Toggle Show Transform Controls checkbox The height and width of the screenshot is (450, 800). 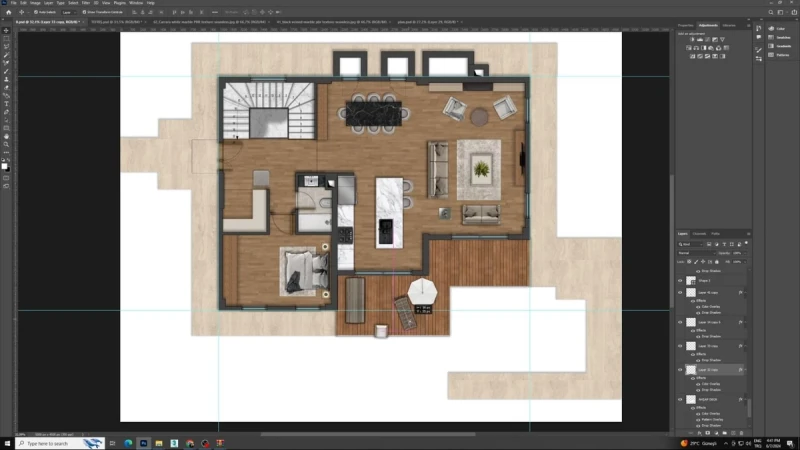[x=84, y=12]
